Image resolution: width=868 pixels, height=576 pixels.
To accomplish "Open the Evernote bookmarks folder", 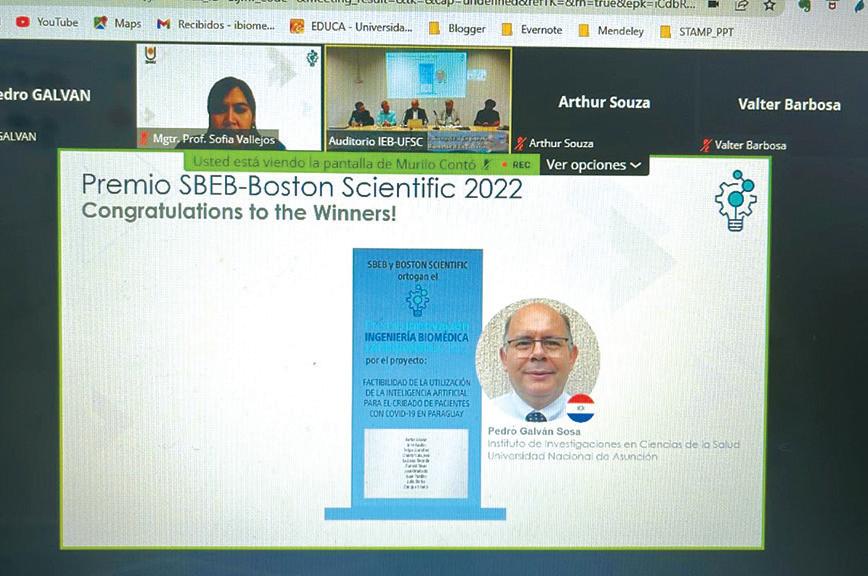I will [x=532, y=29].
